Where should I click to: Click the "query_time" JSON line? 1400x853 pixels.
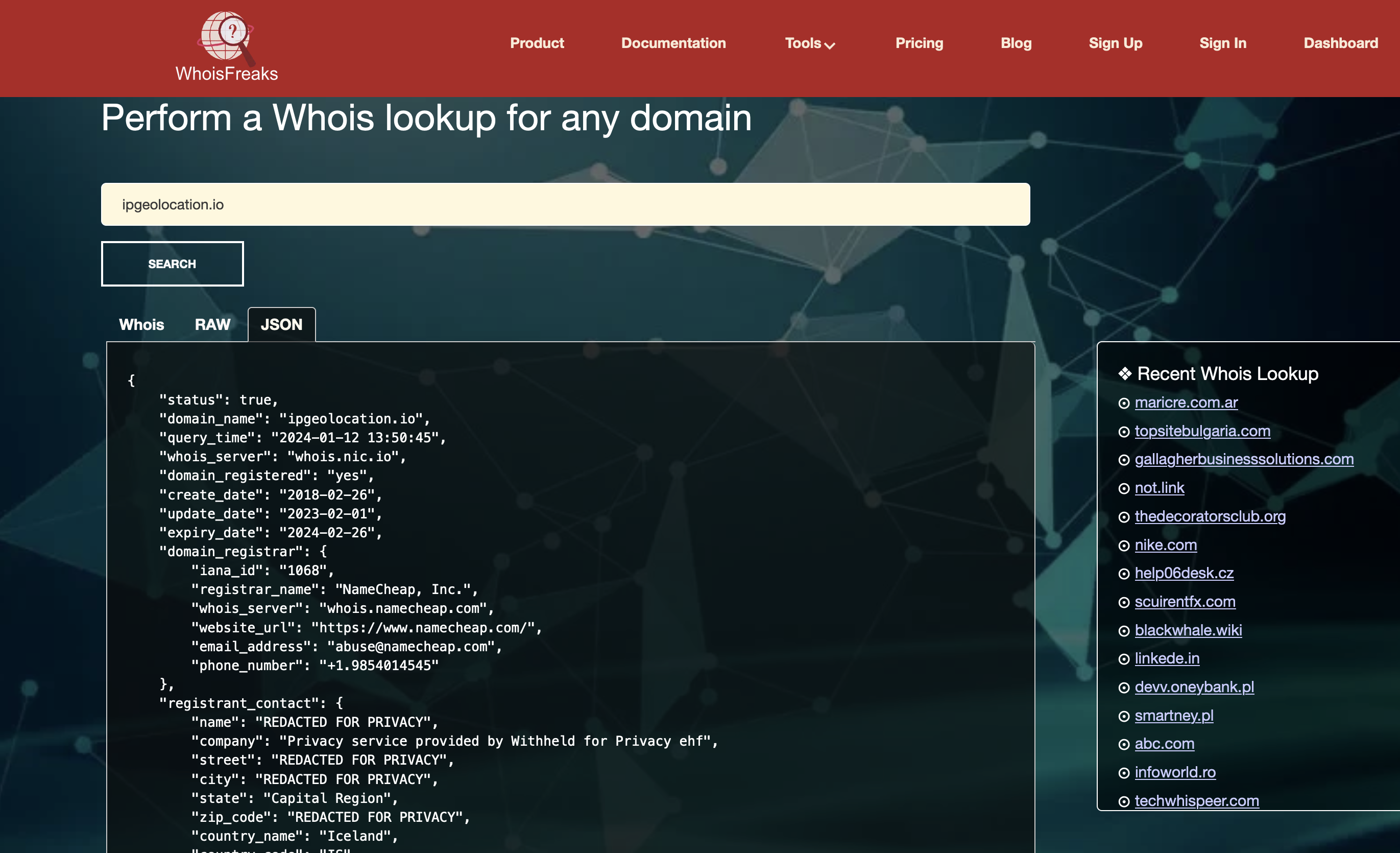pyautogui.click(x=303, y=438)
